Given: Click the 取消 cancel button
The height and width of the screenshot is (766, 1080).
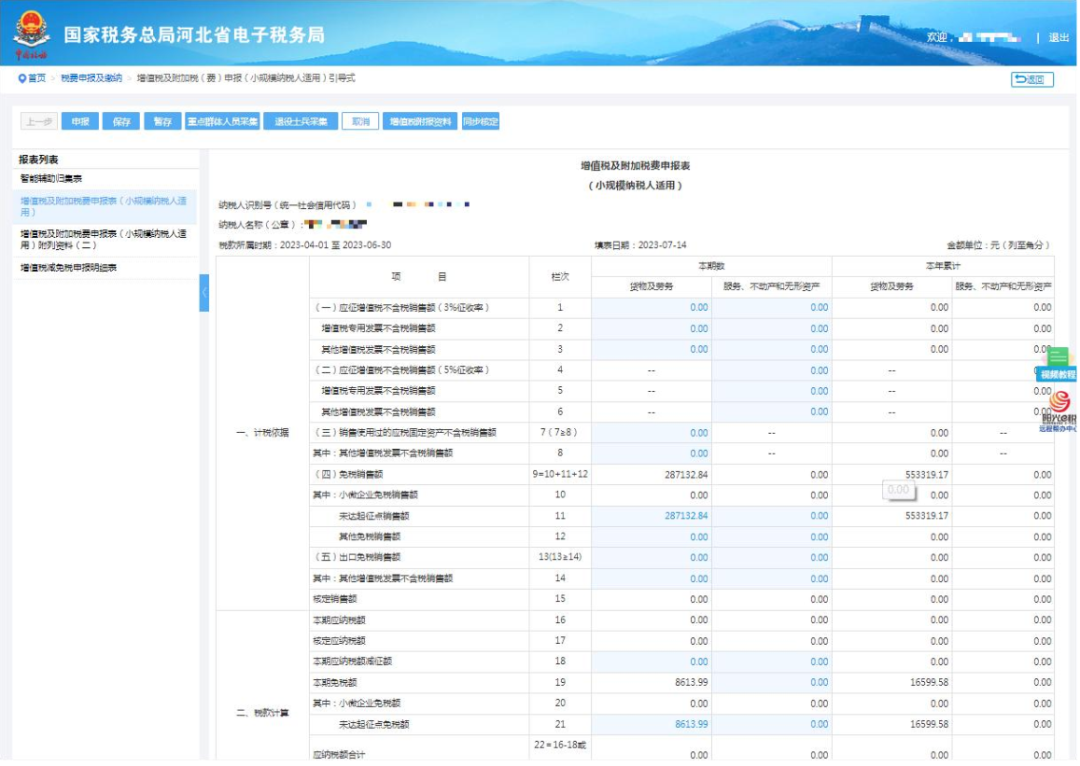Looking at the screenshot, I should click(361, 122).
